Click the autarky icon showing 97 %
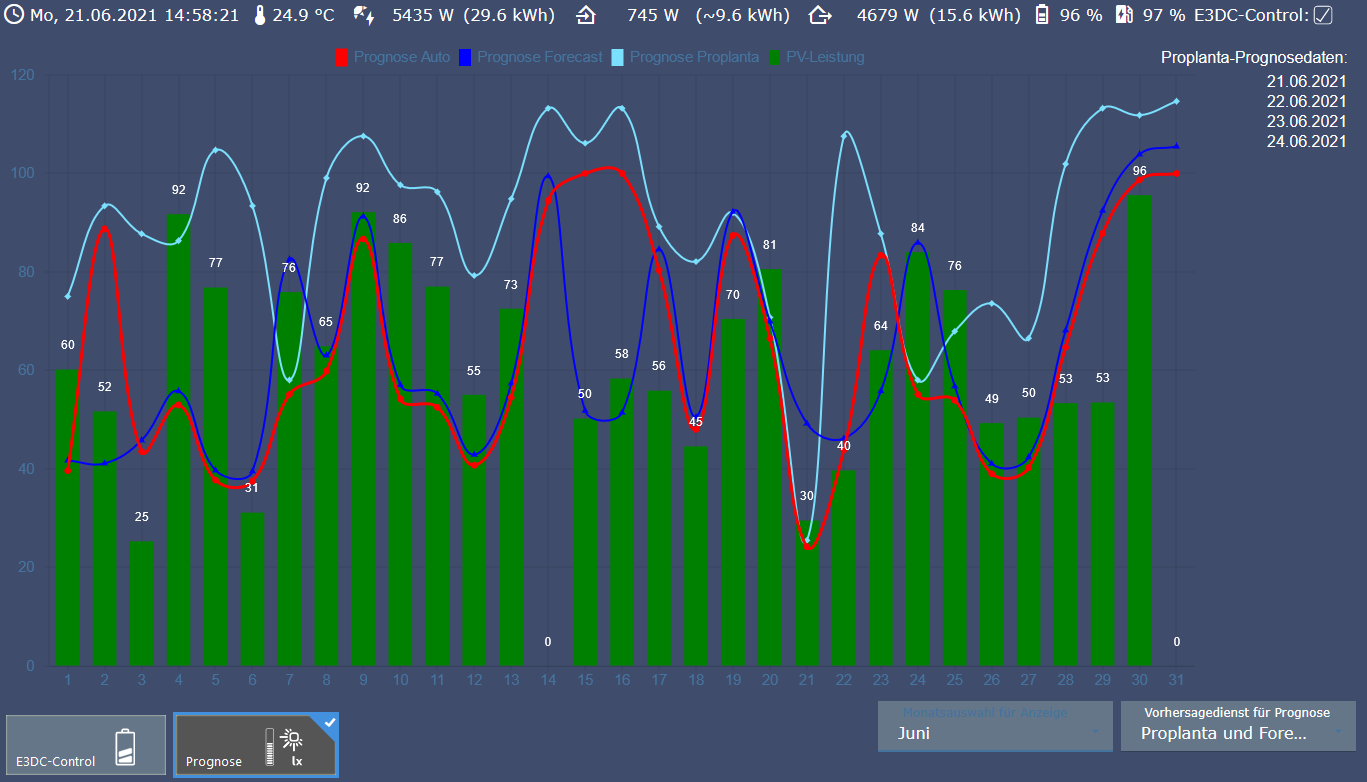This screenshot has width=1367, height=782. [1125, 15]
